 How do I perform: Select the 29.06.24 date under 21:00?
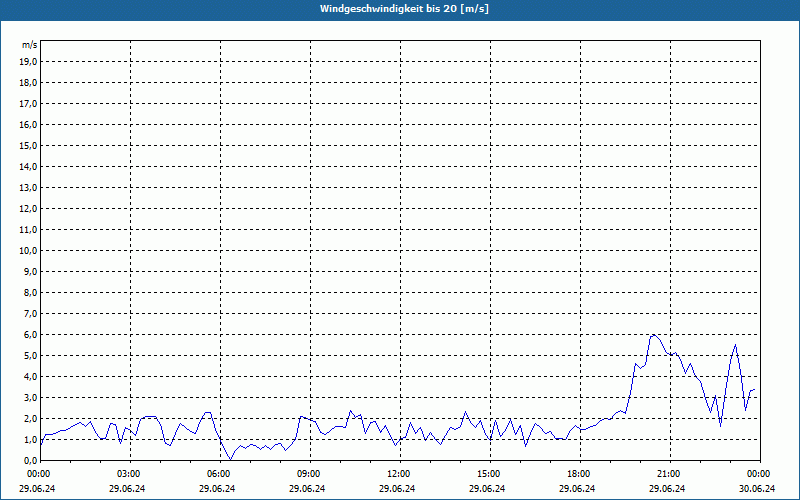[667, 488]
